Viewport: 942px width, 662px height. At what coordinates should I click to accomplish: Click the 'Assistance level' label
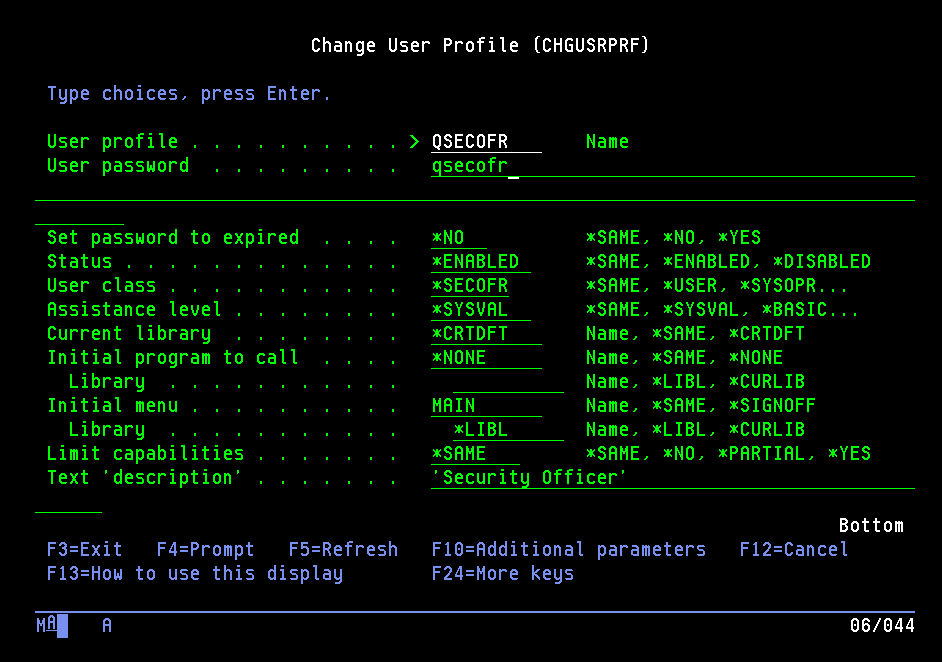click(135, 310)
